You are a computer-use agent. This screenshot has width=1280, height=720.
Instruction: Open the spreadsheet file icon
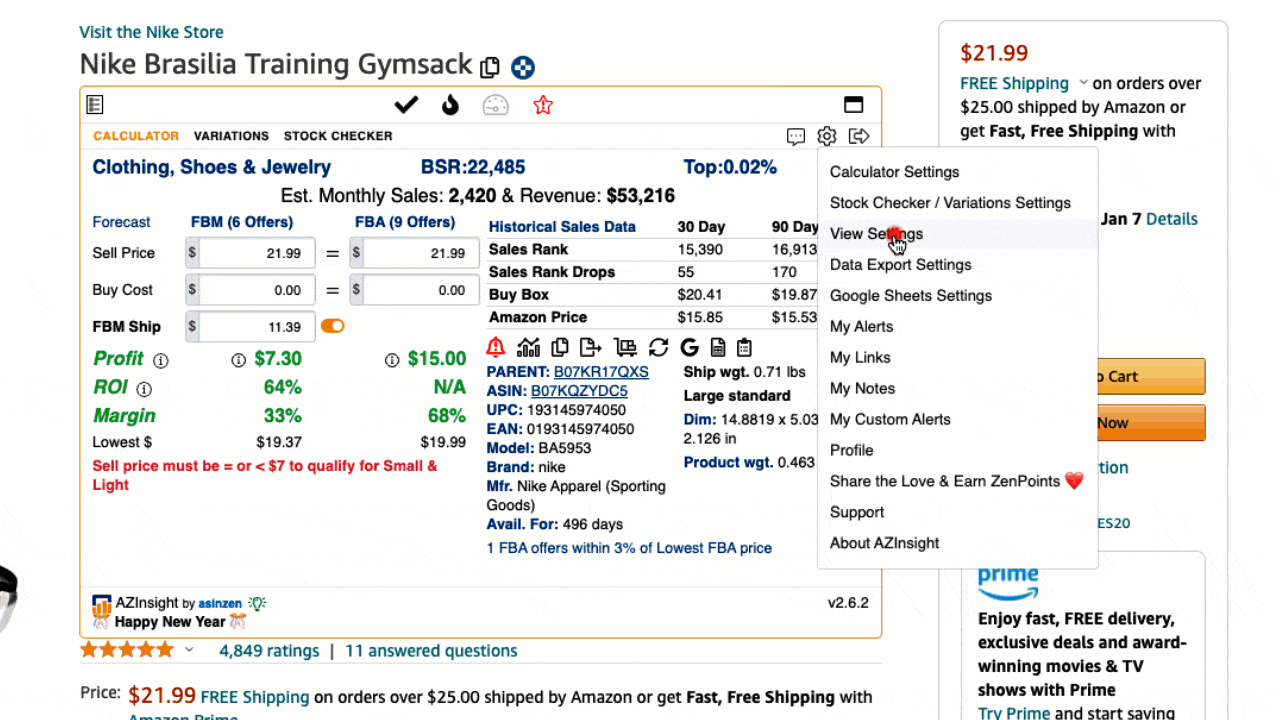(x=718, y=347)
